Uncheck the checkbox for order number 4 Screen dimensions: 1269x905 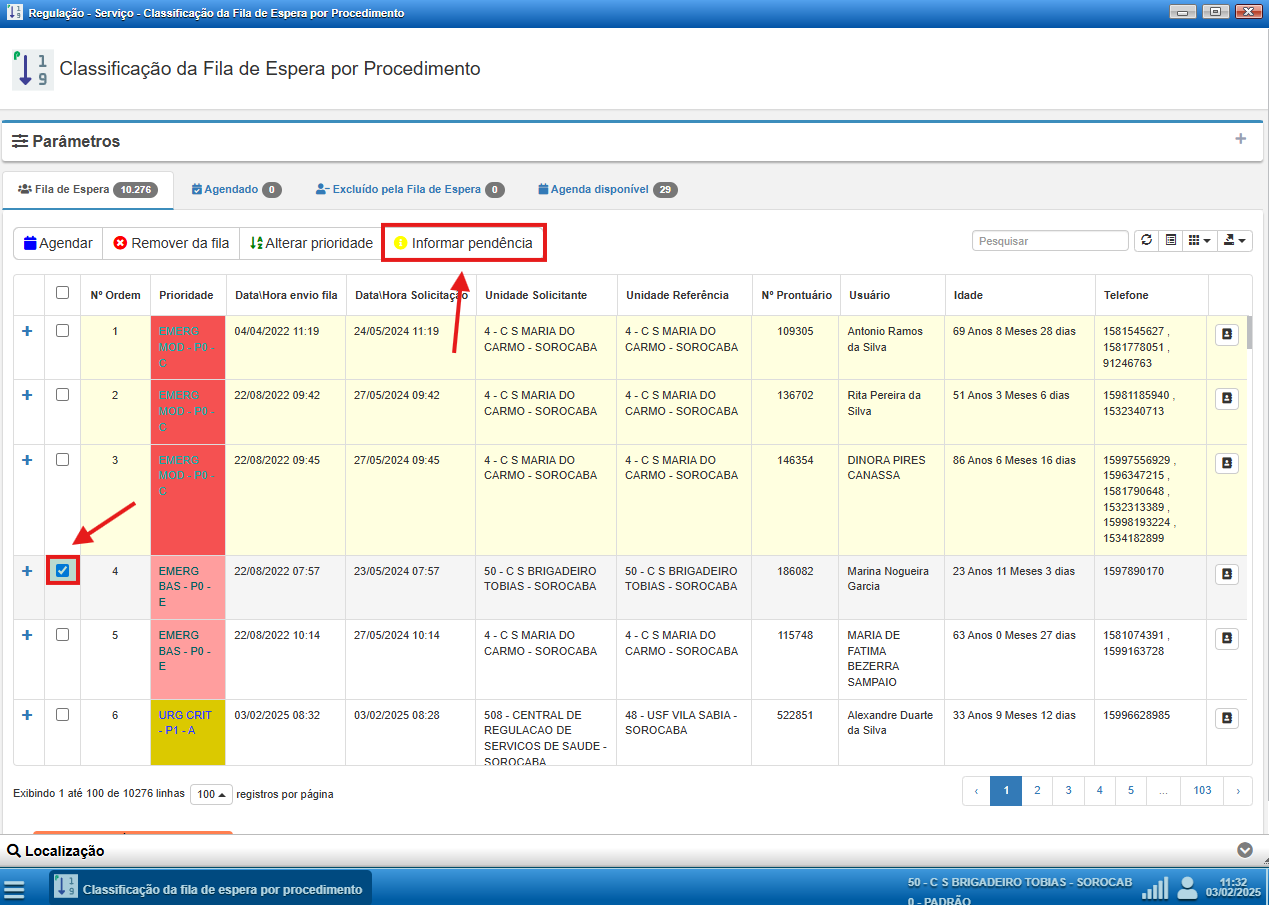(62, 570)
